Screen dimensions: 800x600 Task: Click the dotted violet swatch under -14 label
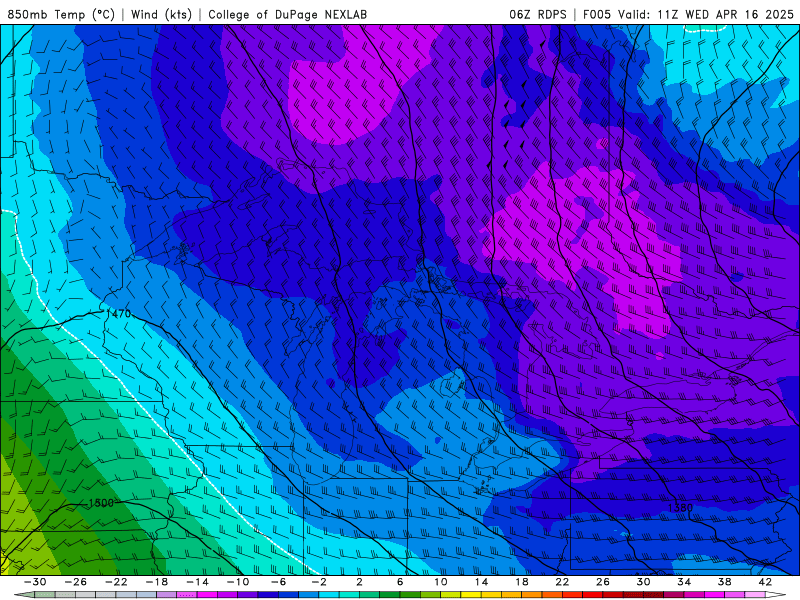tap(187, 595)
